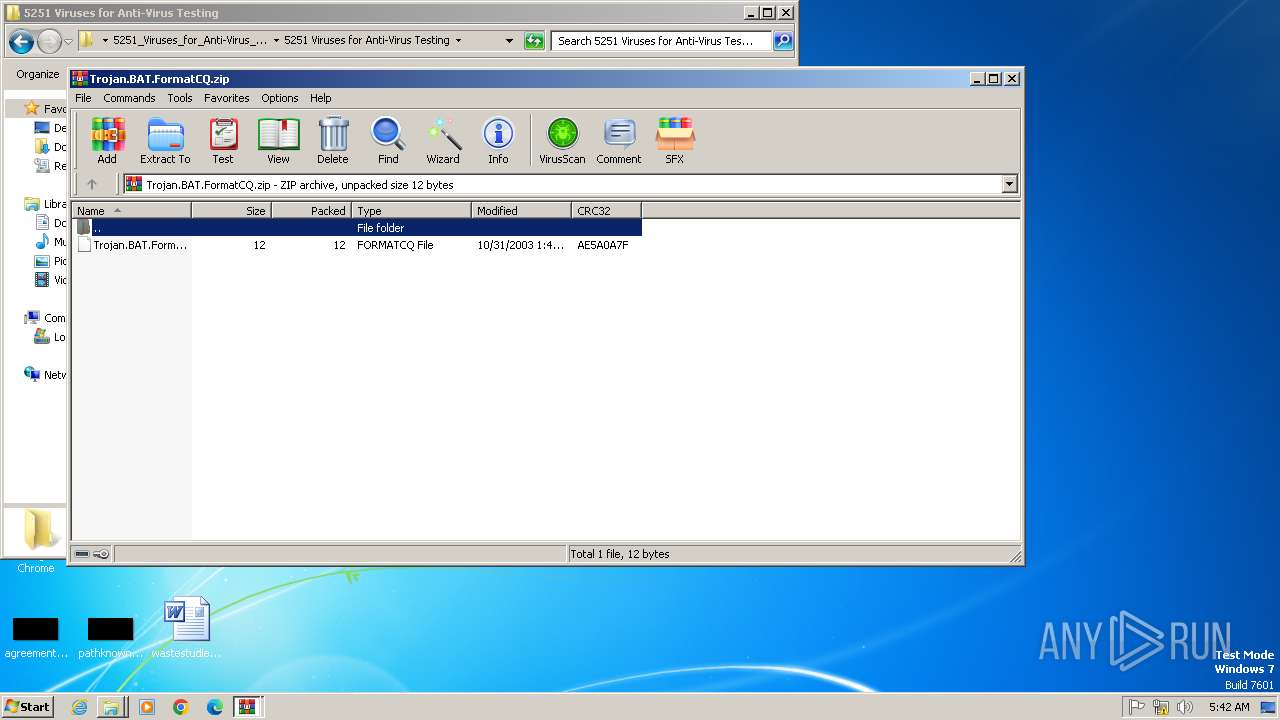Open the View toolbar button
This screenshot has height=720, width=1280.
point(278,140)
